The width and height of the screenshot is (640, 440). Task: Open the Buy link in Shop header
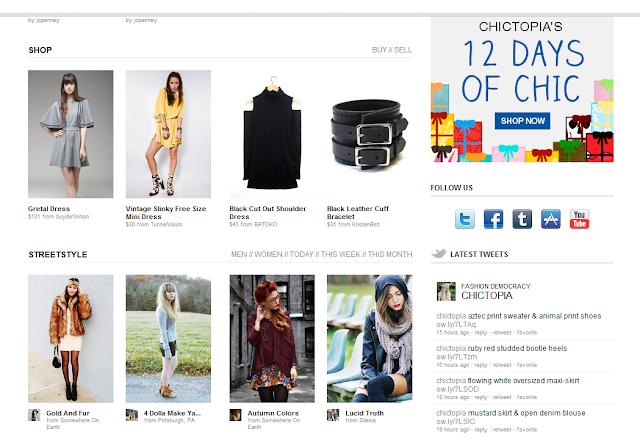[379, 50]
